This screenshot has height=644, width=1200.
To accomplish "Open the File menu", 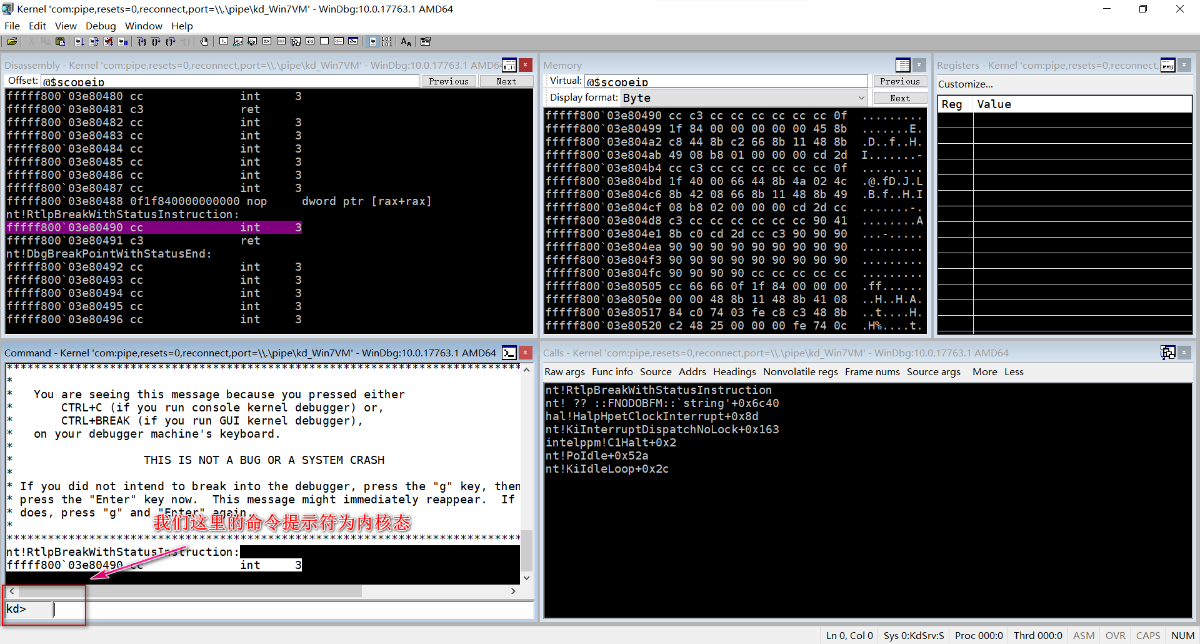I will 12,25.
